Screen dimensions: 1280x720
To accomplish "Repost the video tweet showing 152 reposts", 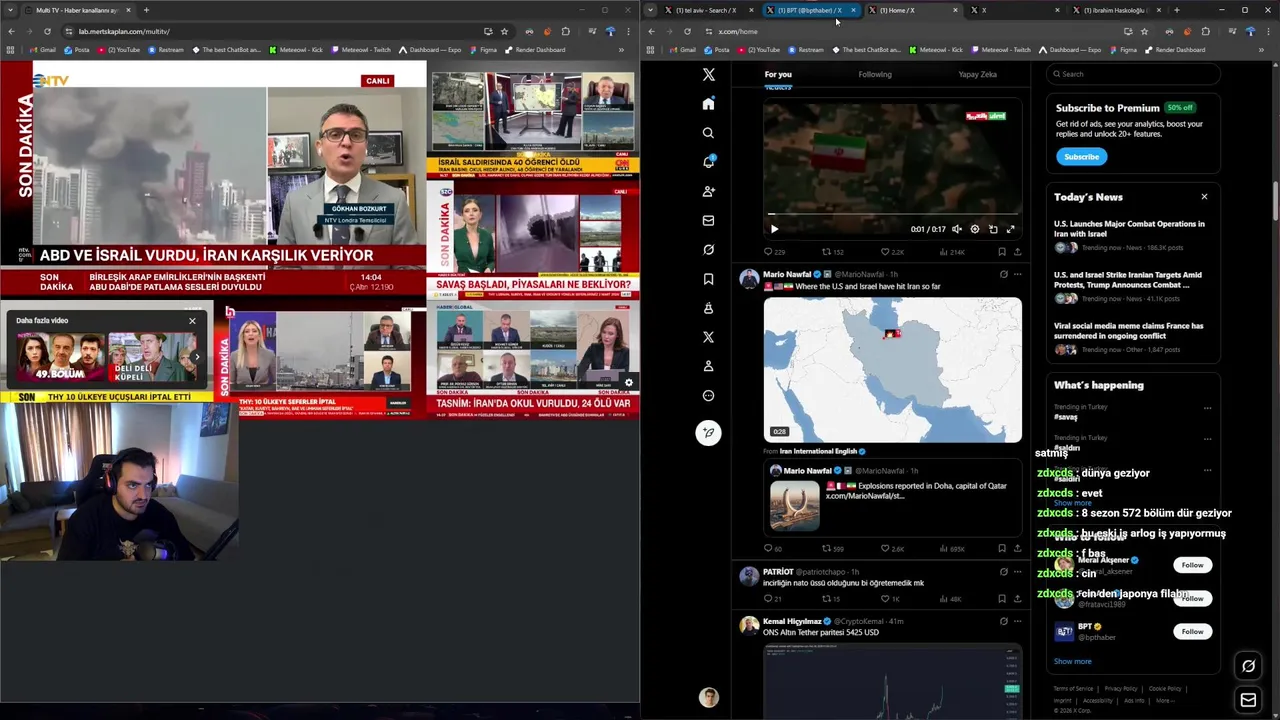I will [833, 252].
